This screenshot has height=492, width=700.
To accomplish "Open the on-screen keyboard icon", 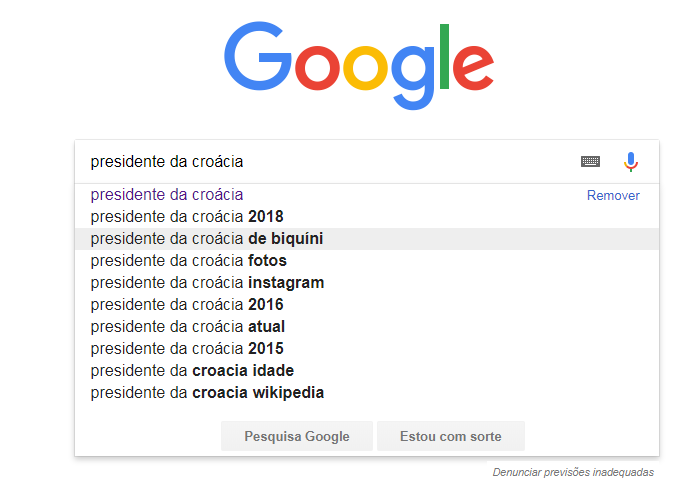I will 590,162.
